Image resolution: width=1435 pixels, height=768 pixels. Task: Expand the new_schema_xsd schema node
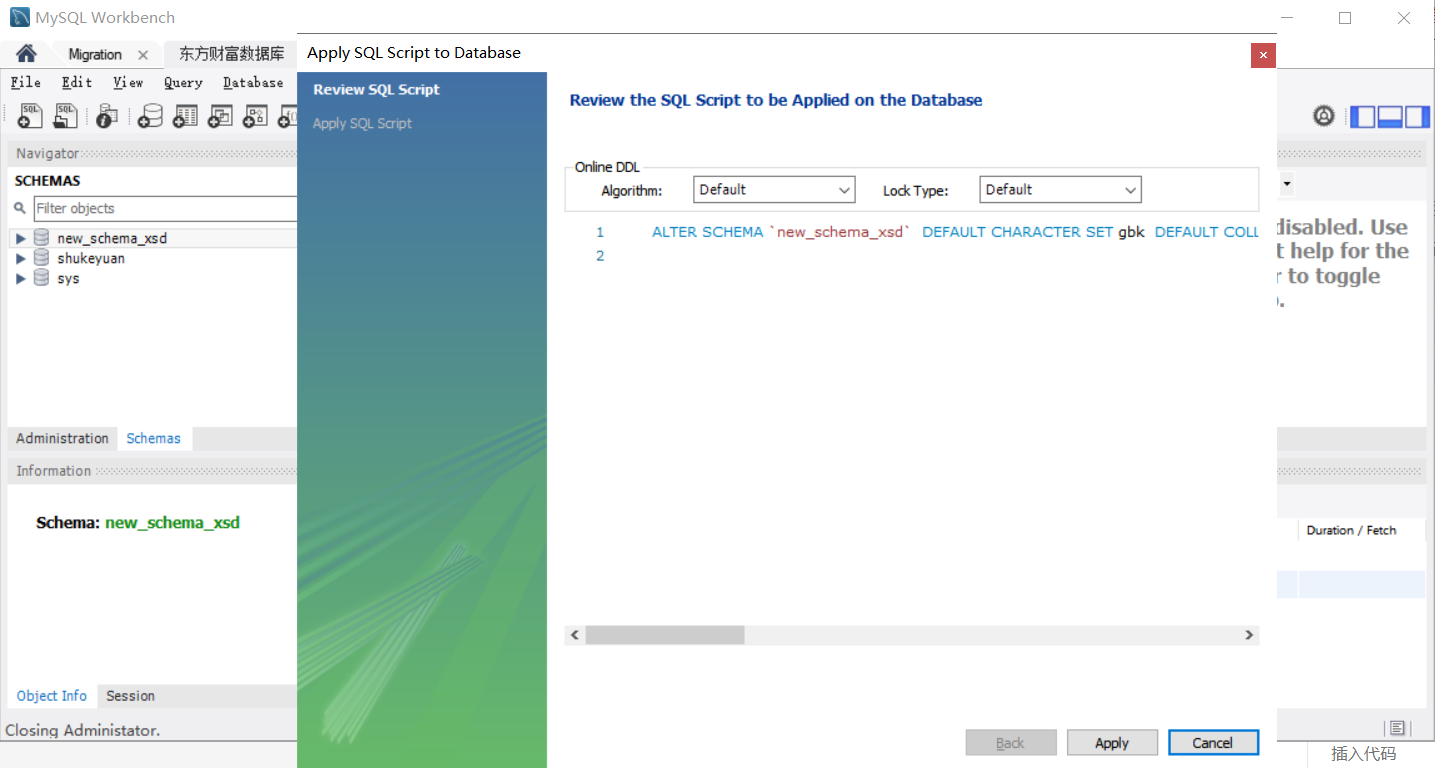click(21, 238)
